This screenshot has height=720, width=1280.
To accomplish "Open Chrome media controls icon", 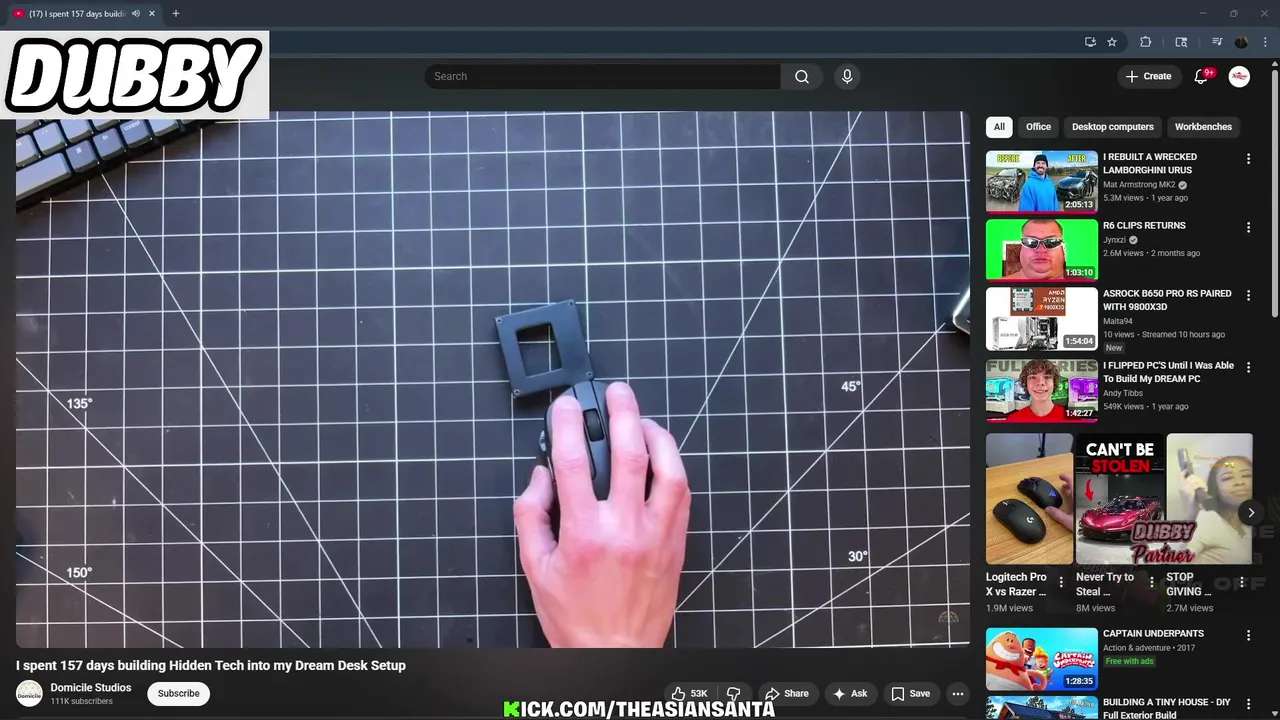I will coord(1217,42).
